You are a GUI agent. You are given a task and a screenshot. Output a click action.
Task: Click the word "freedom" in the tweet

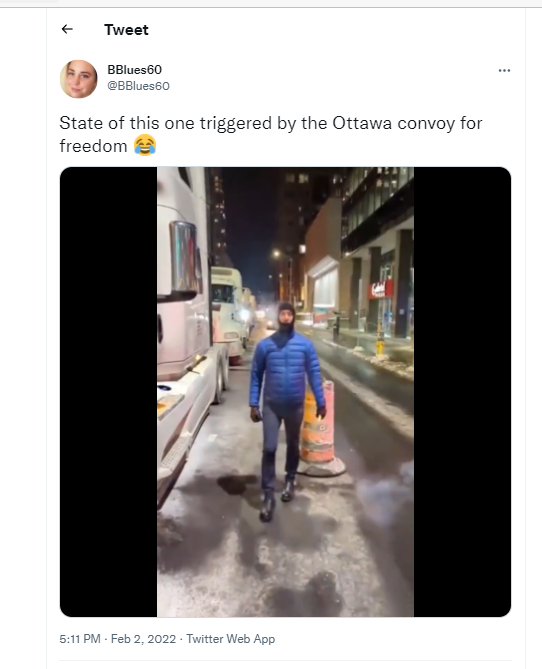point(93,146)
